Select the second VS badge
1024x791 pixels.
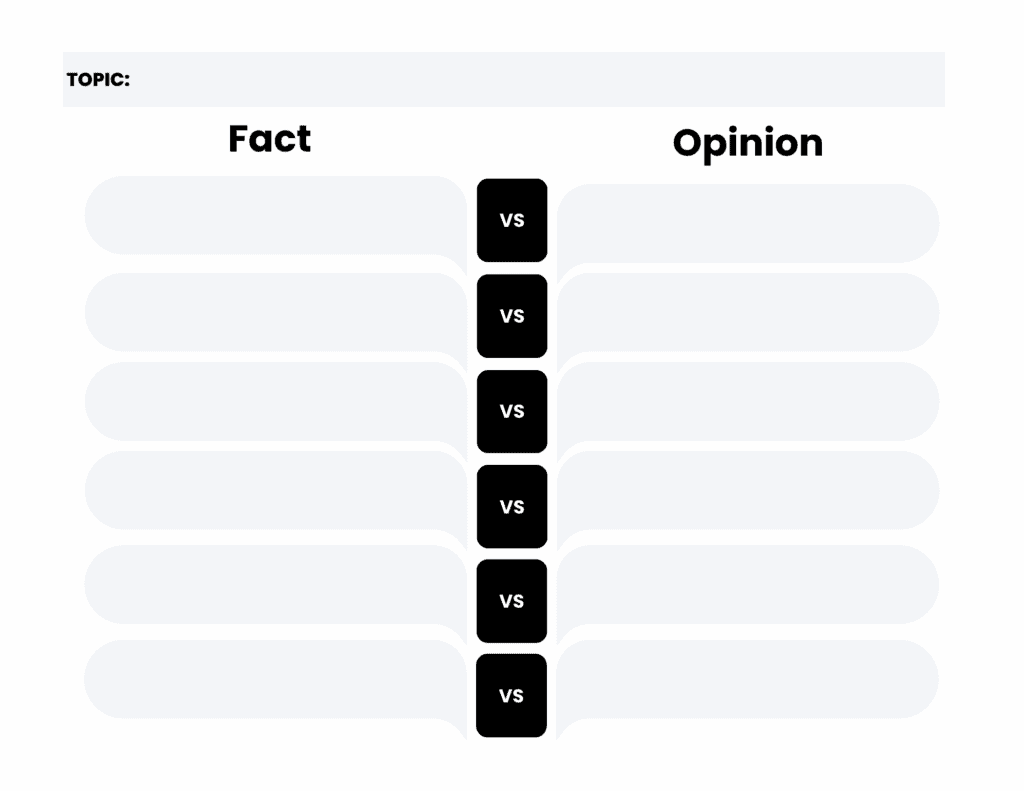[x=512, y=316]
